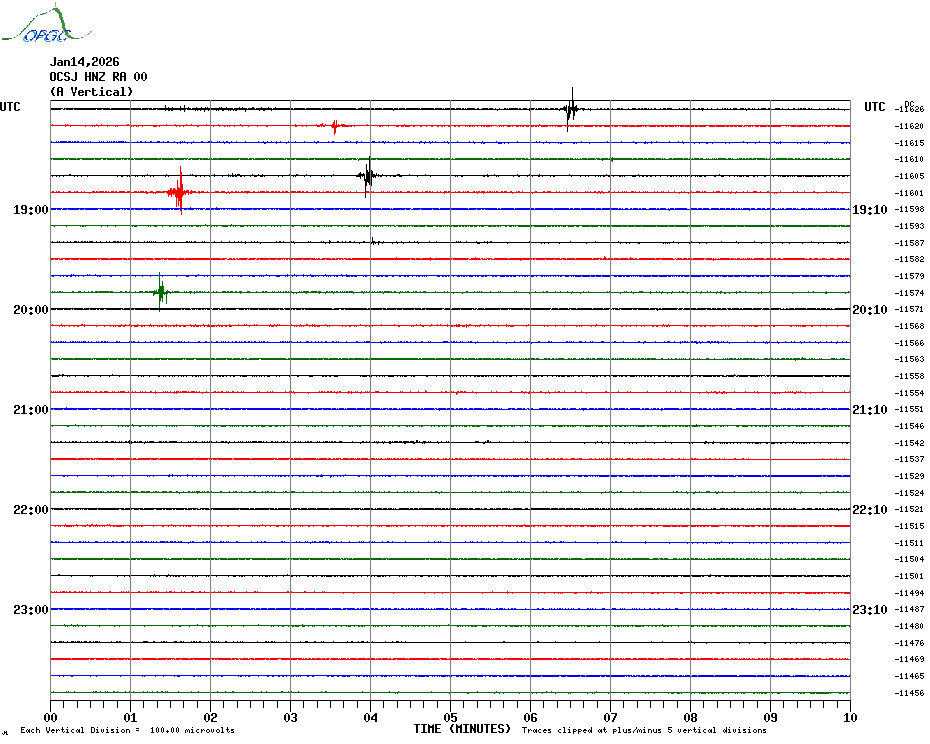Click the green seismic event before 20:00
Screen dimensions: 930x744
[160, 292]
